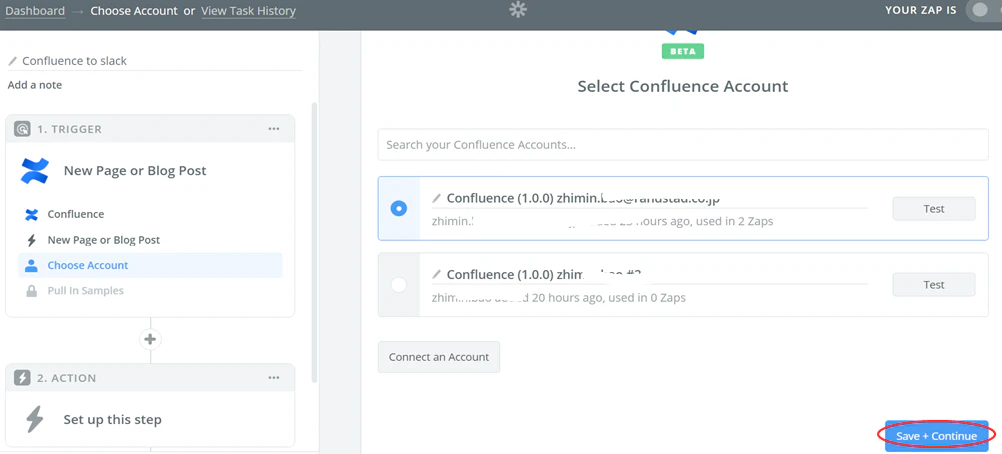1002x454 pixels.
Task: Add a step with the plus button
Action: point(150,339)
